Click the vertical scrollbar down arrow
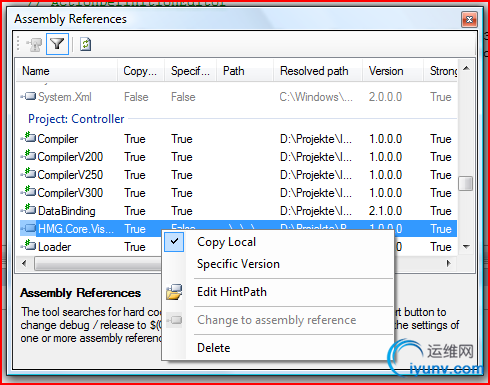Viewport: 490px width, 385px height. (466, 247)
